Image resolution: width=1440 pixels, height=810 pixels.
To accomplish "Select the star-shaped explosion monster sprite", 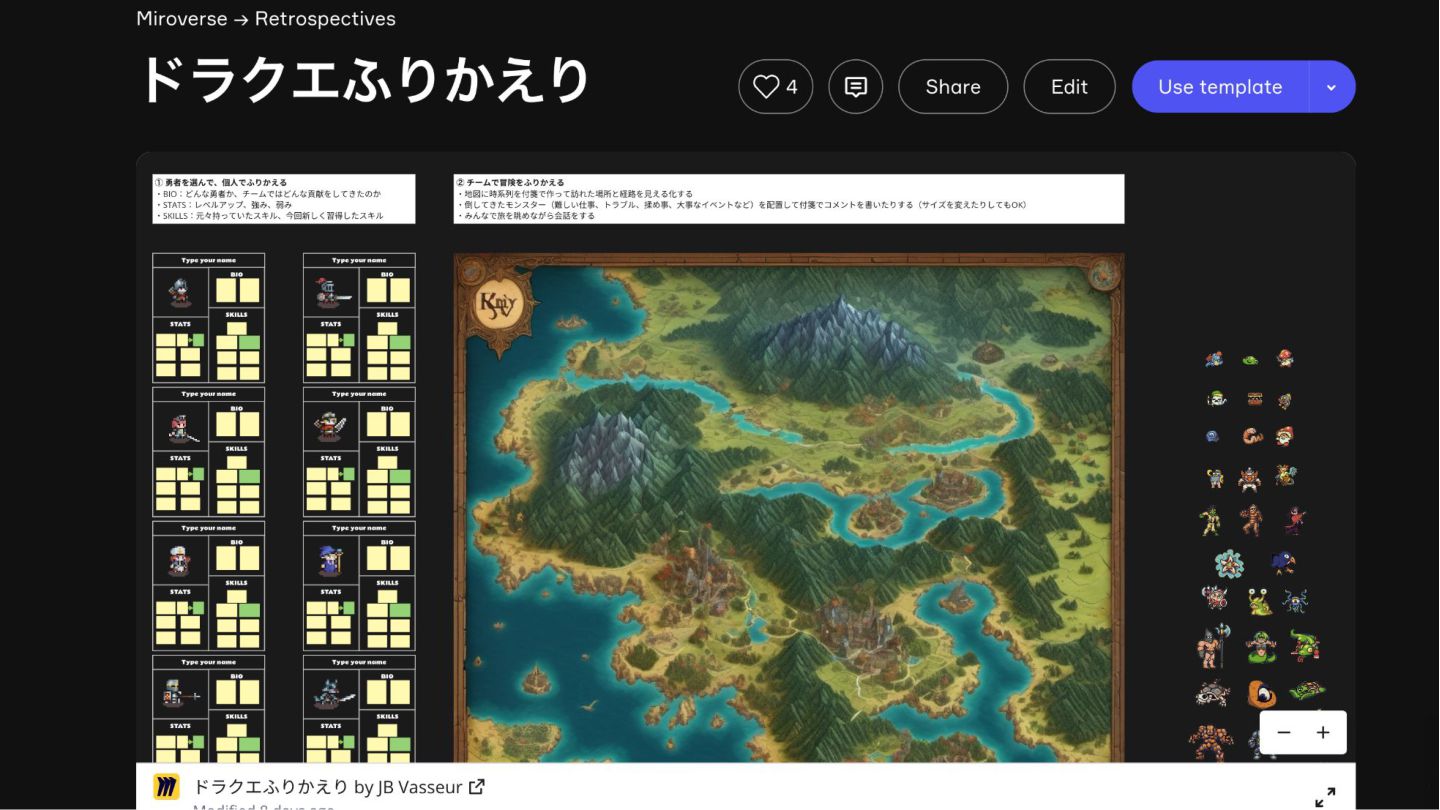I will point(1229,564).
